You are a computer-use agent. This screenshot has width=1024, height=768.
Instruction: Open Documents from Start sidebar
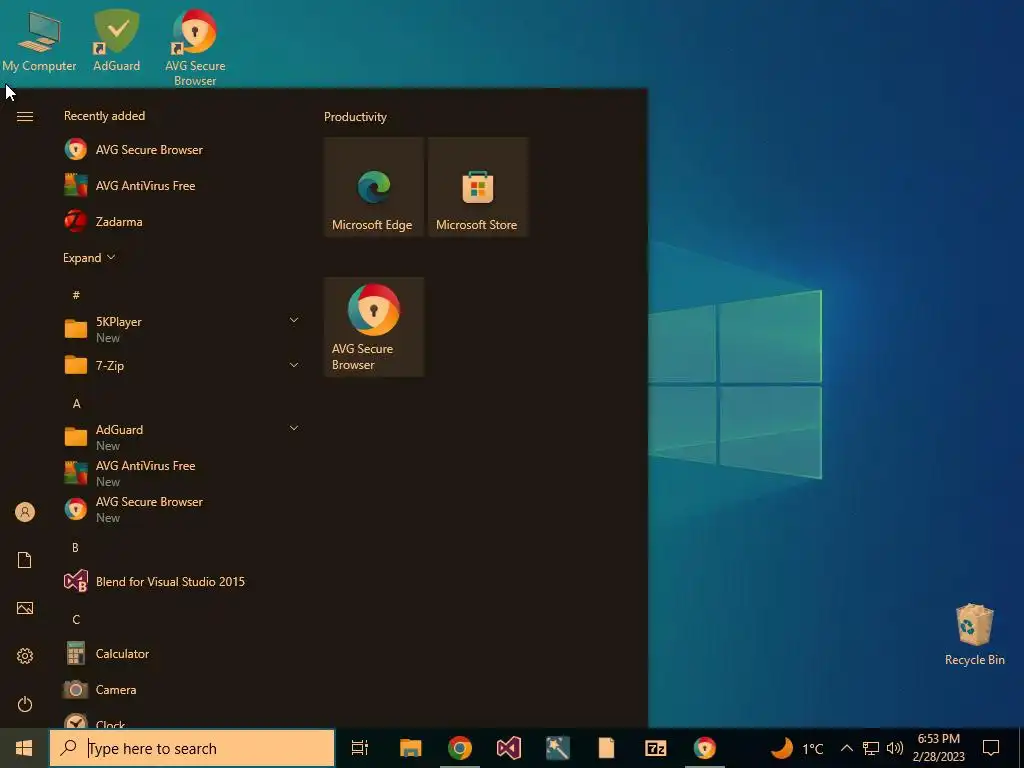point(25,560)
